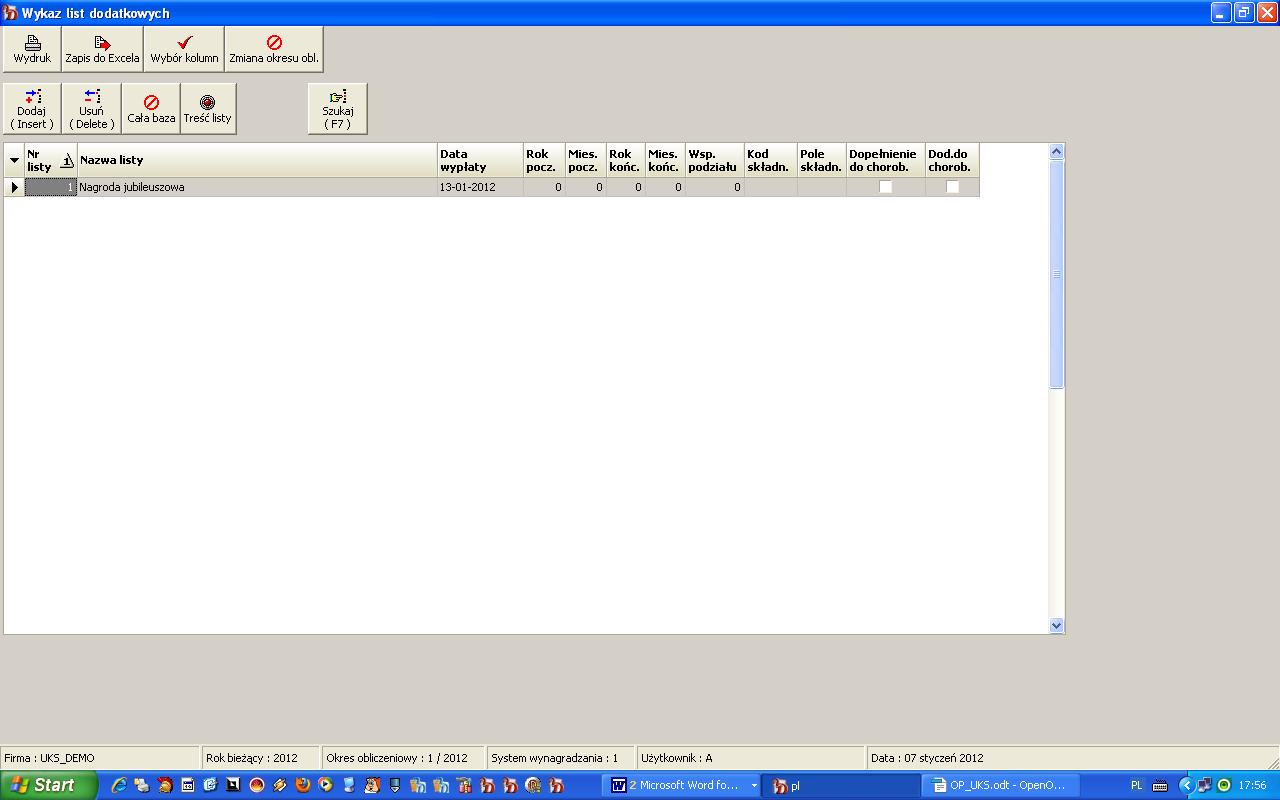
Task: Expand hidden tray icons arrow
Action: pyautogui.click(x=1187, y=786)
